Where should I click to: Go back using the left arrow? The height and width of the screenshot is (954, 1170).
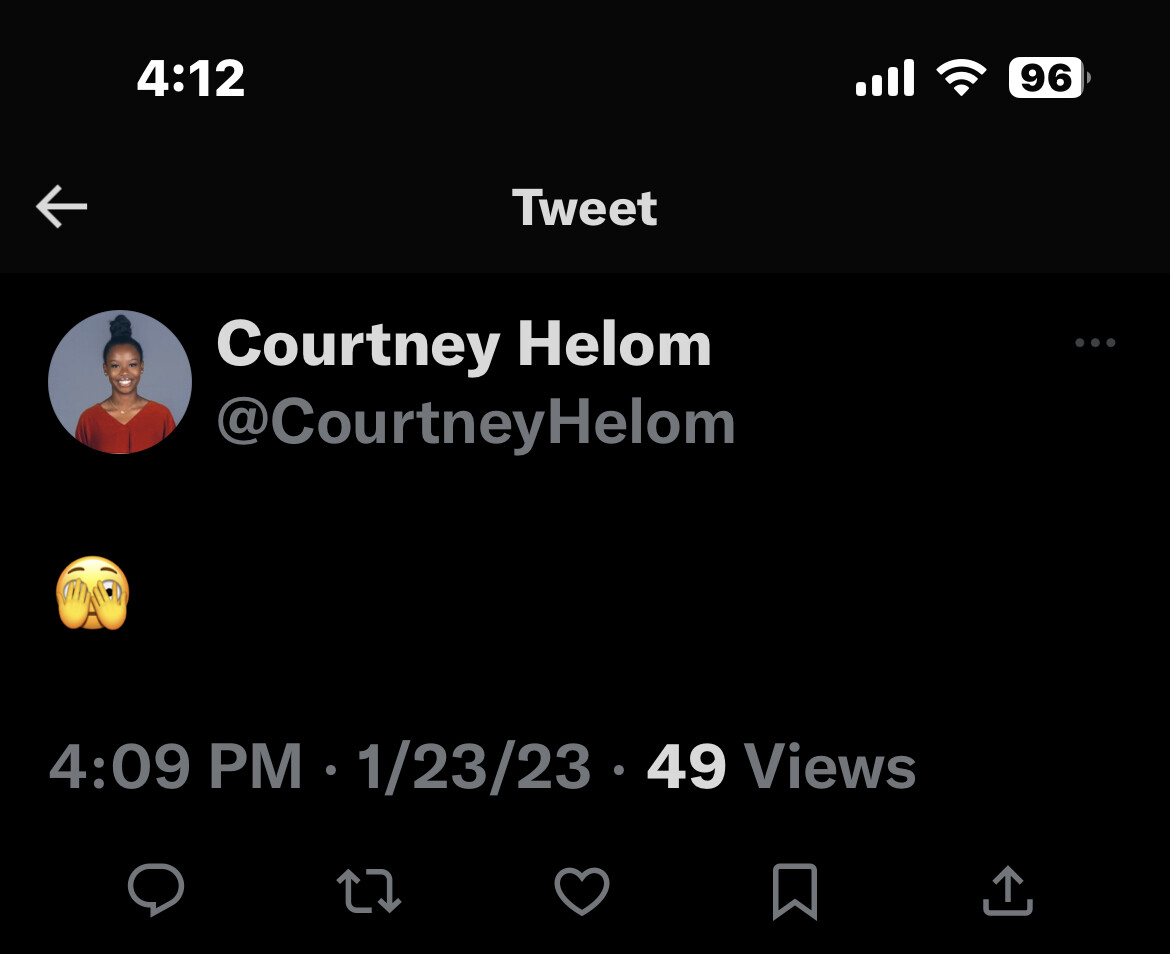(62, 207)
